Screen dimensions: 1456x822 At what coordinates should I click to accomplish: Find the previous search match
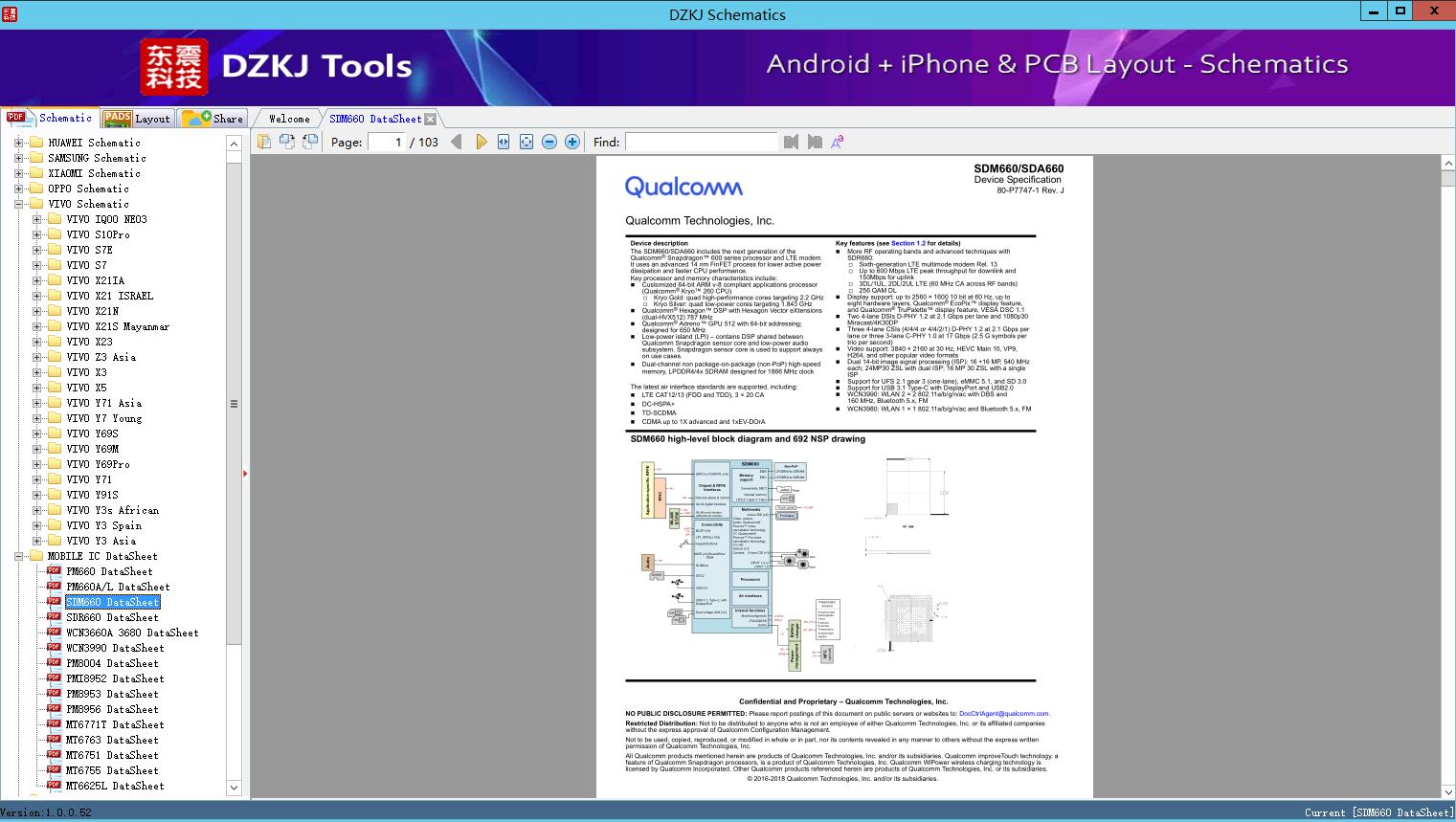point(791,142)
